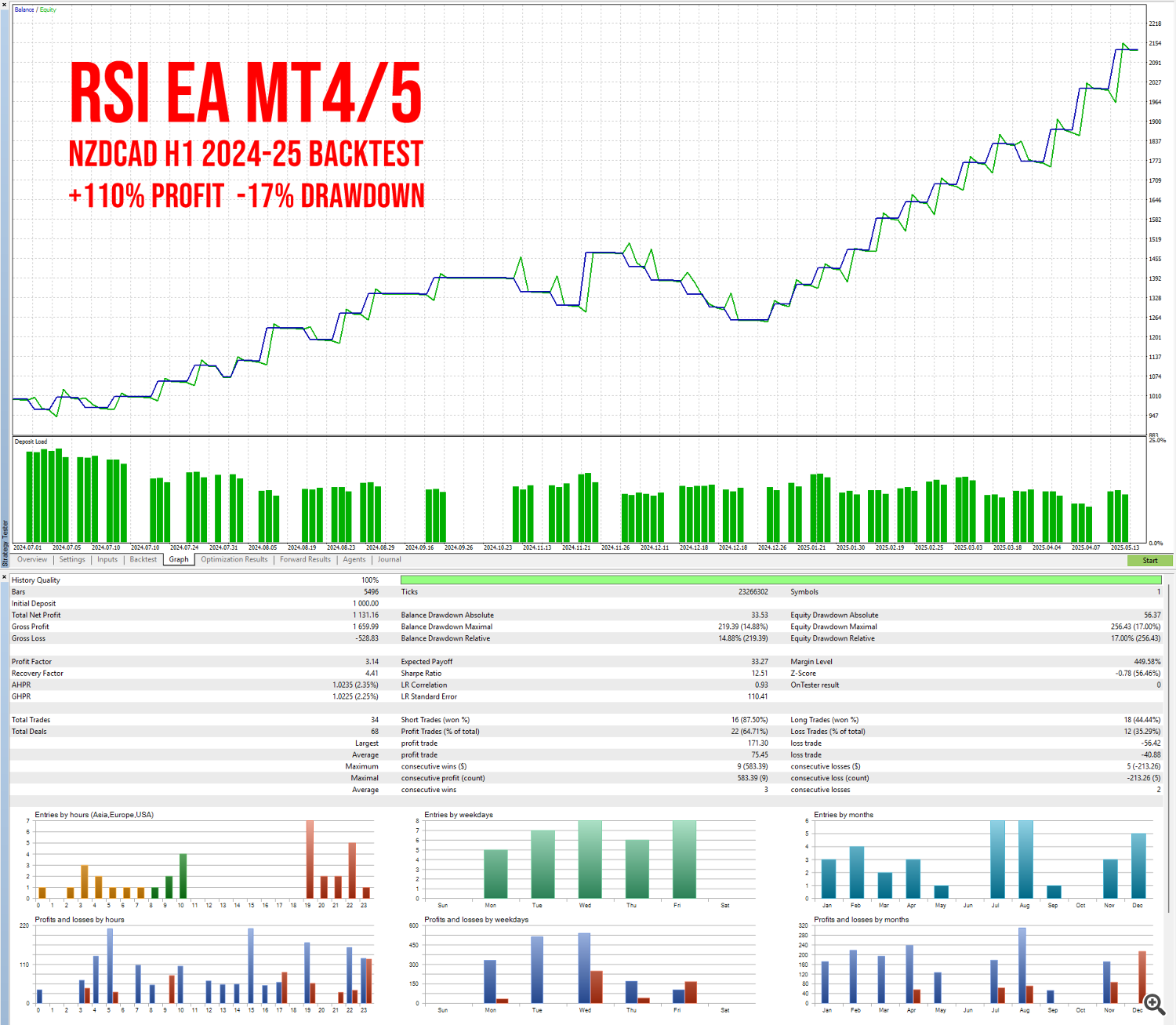1176x1025 pixels.
Task: Click the Loss Trades value 12 (35.29%)
Action: pyautogui.click(x=1142, y=732)
